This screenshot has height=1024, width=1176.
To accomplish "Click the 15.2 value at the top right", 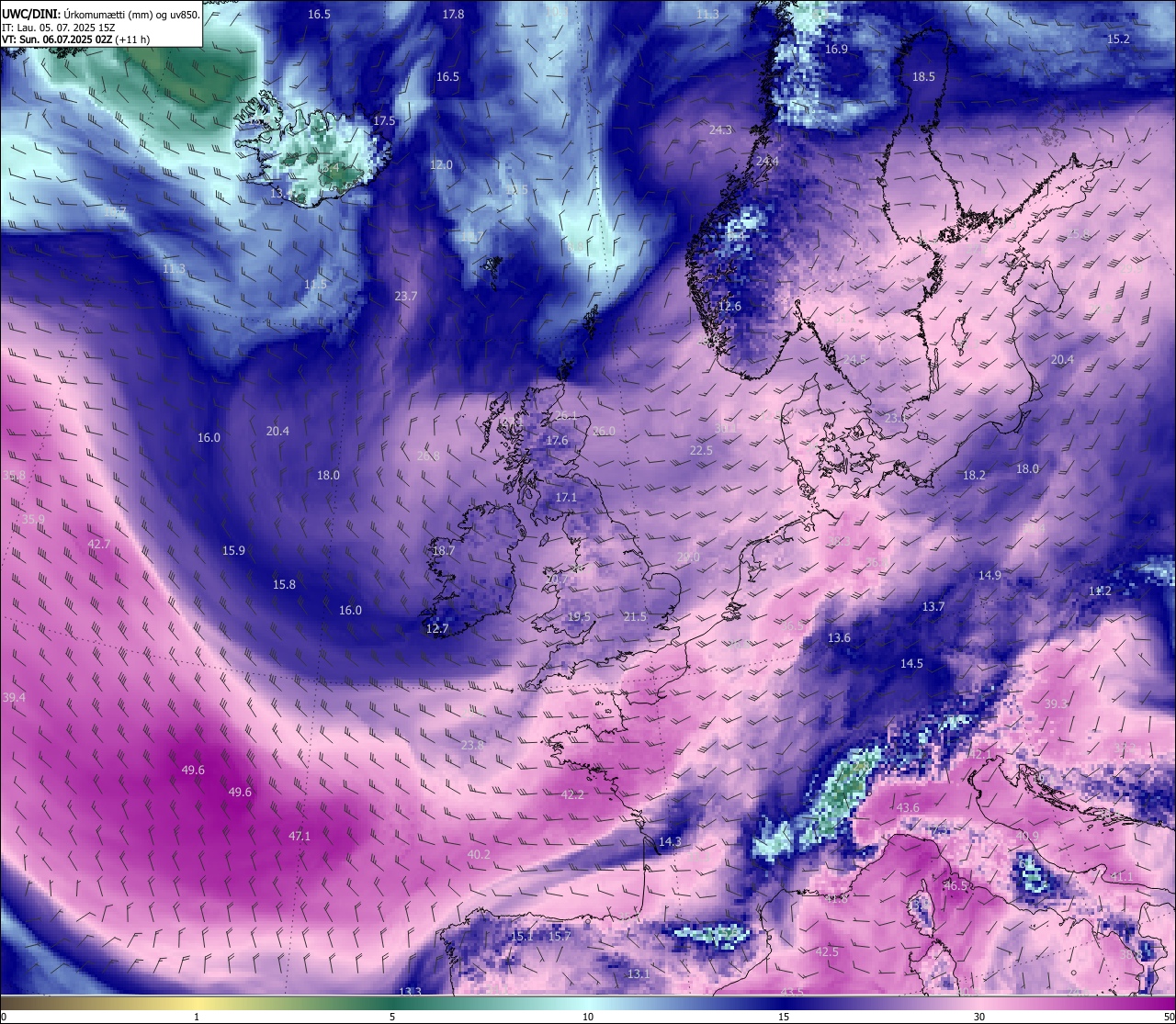I will coord(1118,39).
